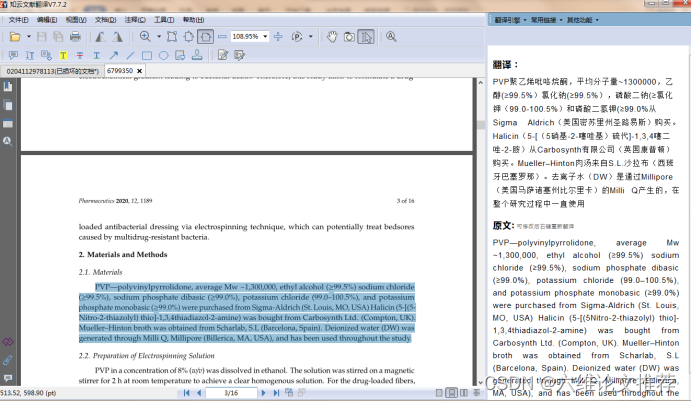Go to the last page
Viewport: 691px width, 402px height.
(x=276, y=393)
